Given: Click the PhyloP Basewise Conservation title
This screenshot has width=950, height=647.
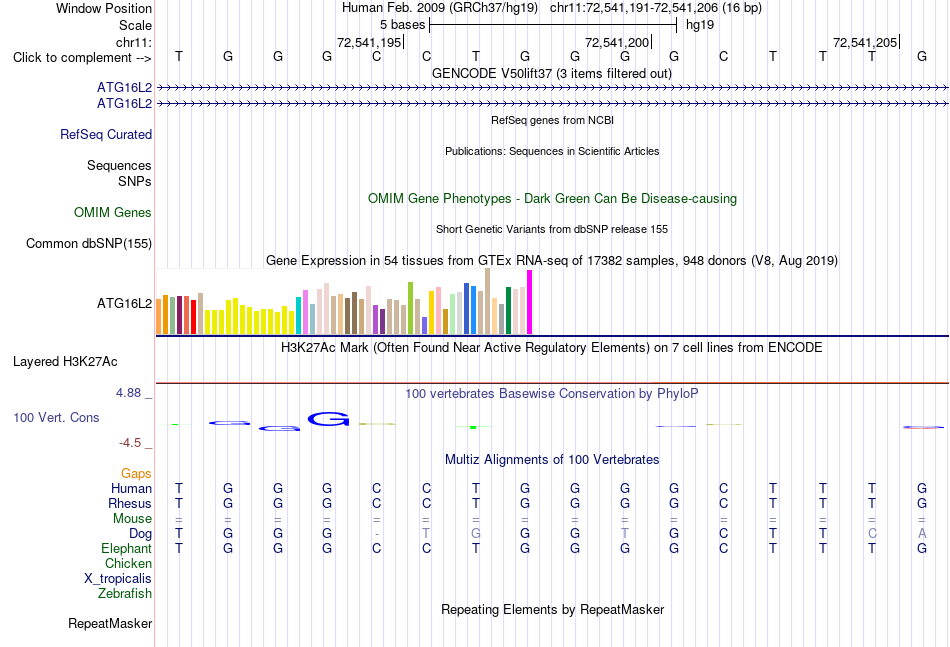Looking at the screenshot, I should 552,394.
